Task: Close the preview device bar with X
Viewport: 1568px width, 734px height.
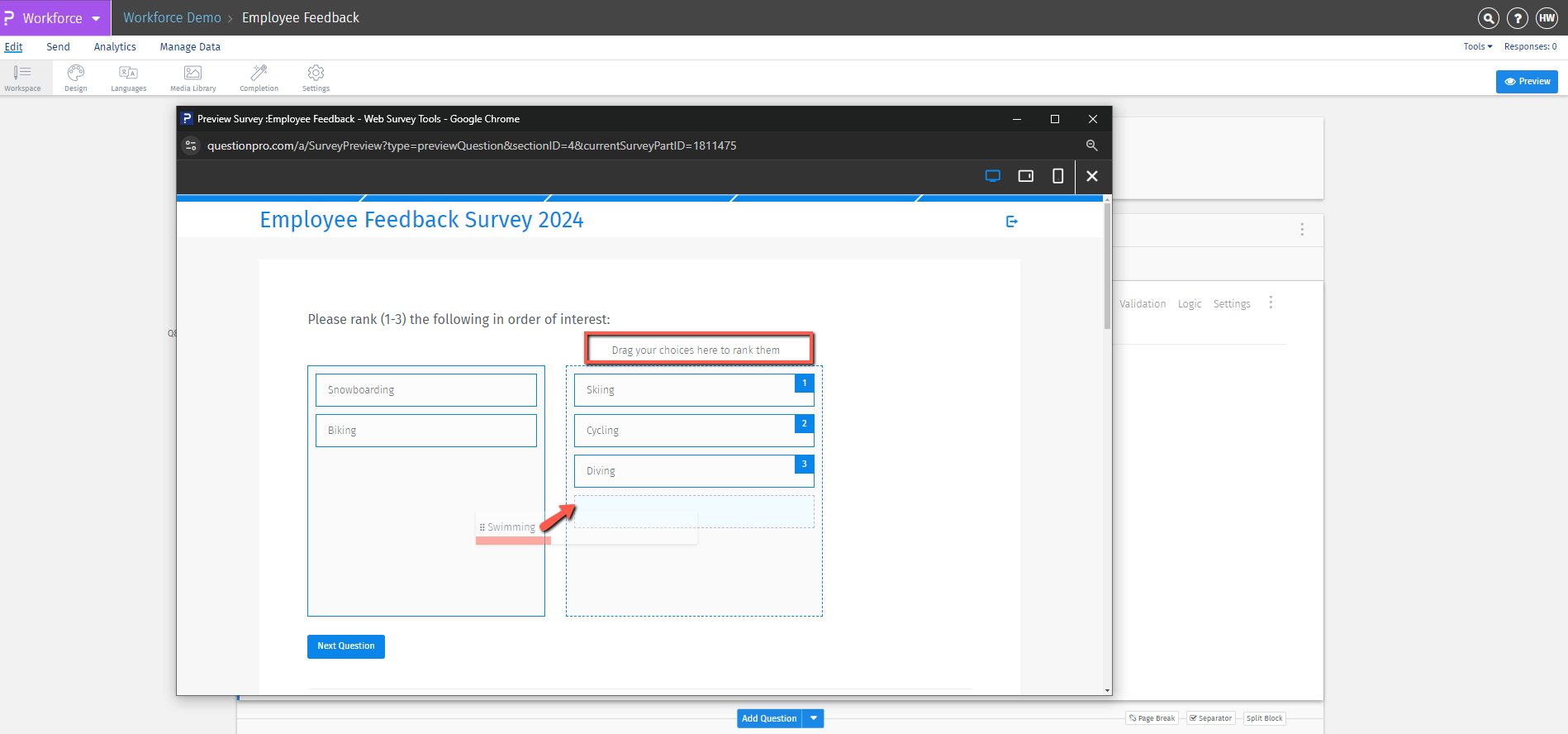Action: pos(1092,176)
